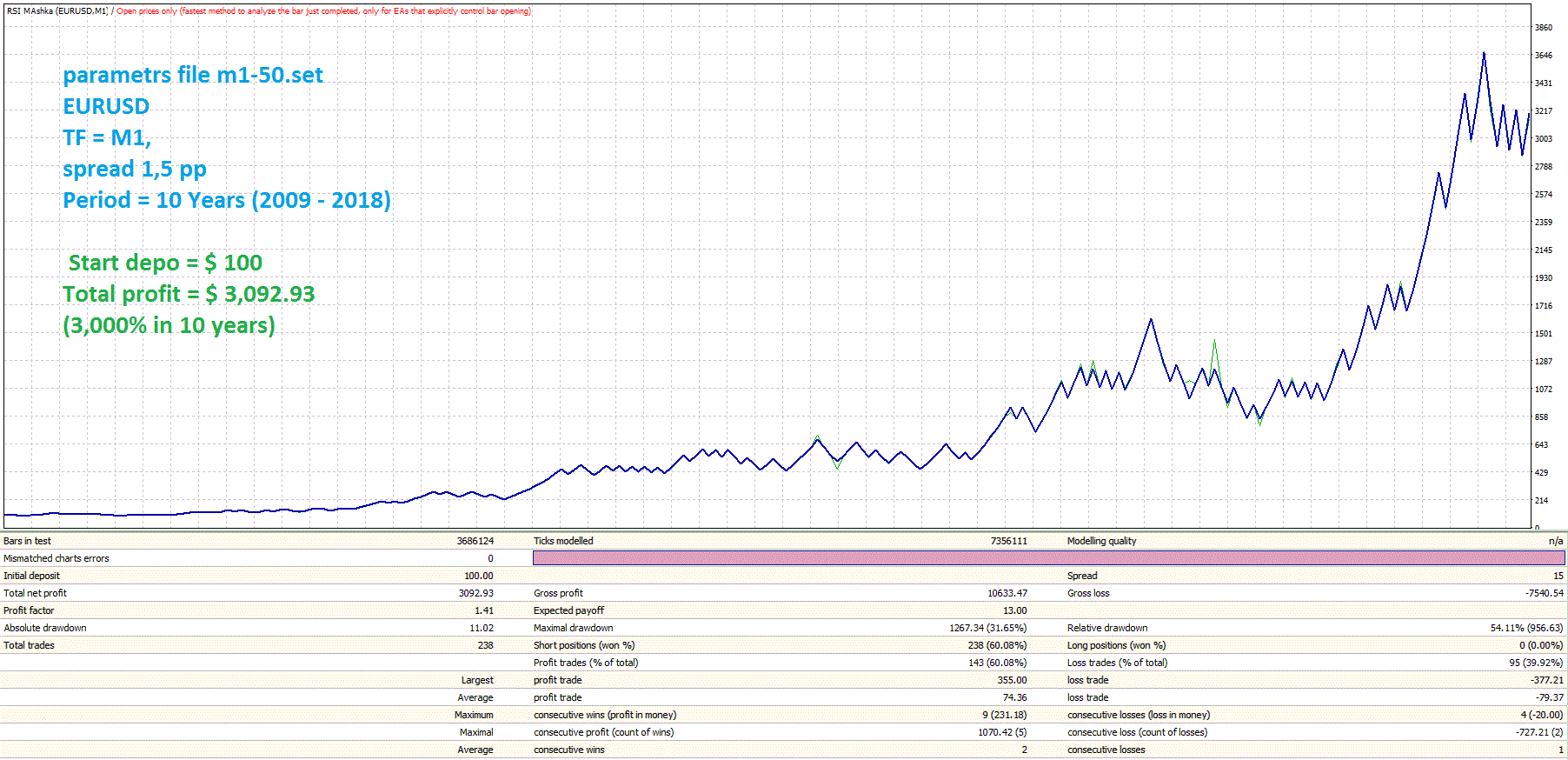Click the 3860 label on balance axis

pos(1543,28)
